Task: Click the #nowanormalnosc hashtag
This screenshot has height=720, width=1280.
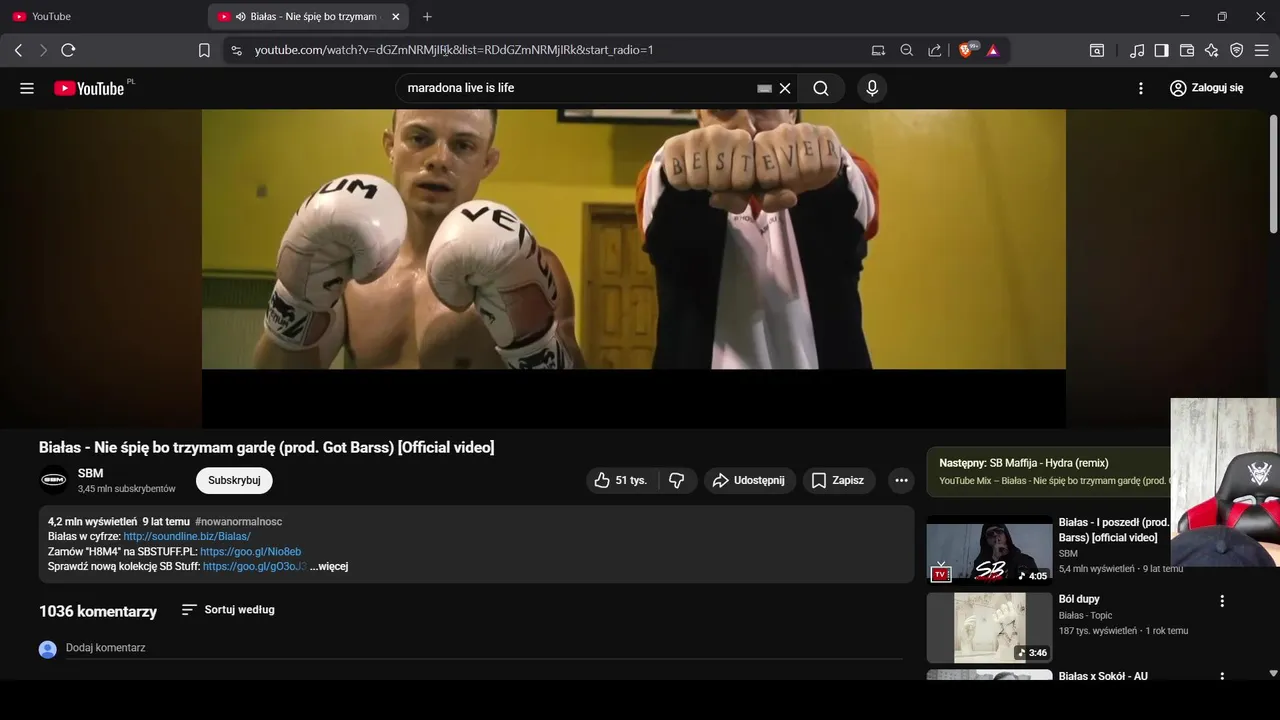Action: 239,522
